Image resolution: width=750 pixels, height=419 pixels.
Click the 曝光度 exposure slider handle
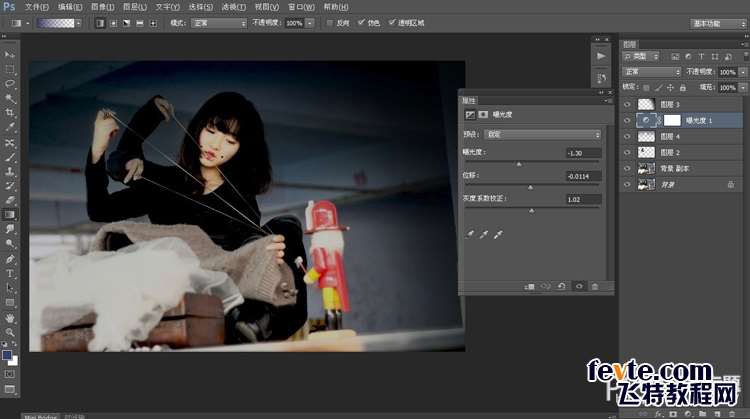tap(519, 164)
